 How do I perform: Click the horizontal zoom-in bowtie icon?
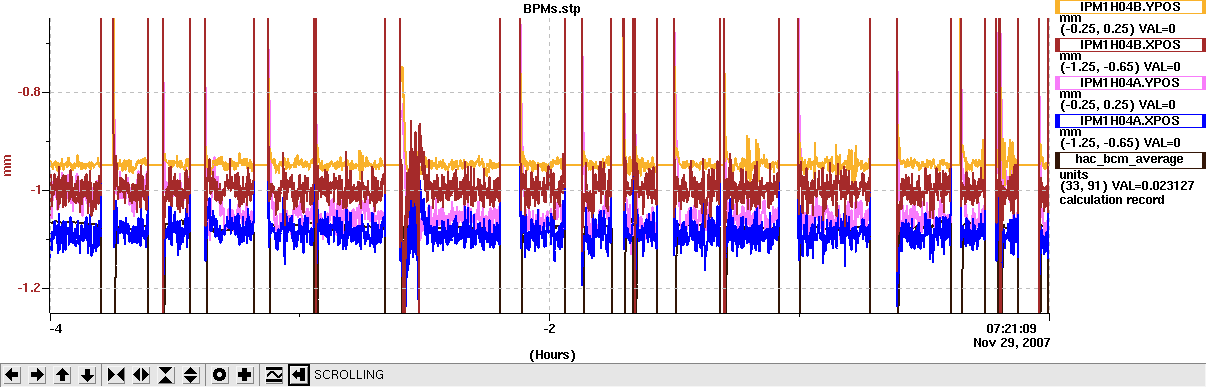coord(116,375)
